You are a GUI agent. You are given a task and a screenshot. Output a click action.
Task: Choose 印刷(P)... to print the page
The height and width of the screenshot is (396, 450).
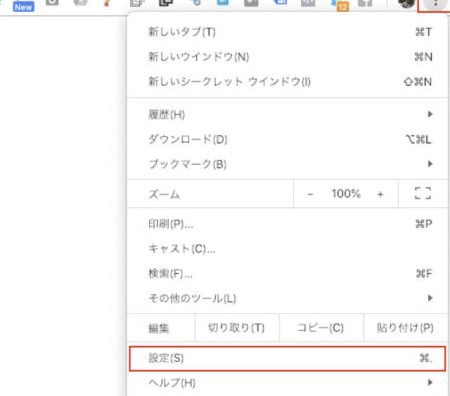pyautogui.click(x=287, y=224)
